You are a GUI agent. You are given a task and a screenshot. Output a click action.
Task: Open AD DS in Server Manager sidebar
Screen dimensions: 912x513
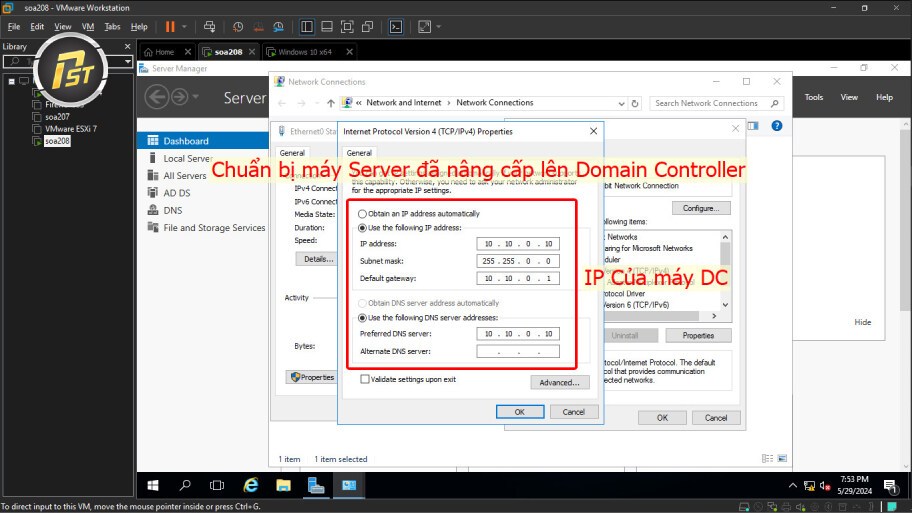pos(177,193)
